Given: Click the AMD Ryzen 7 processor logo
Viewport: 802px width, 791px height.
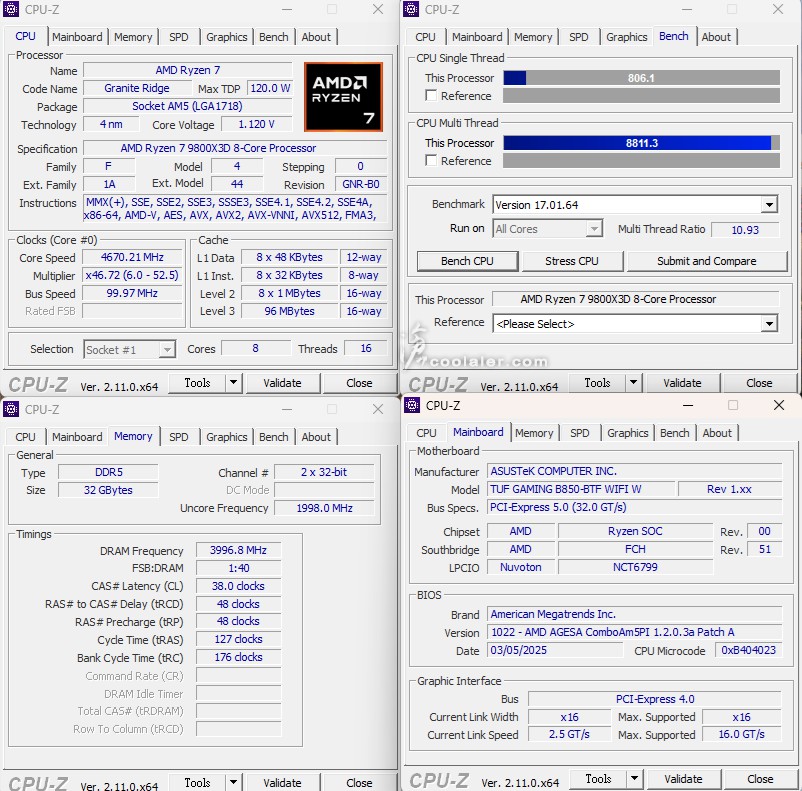Looking at the screenshot, I should (343, 97).
